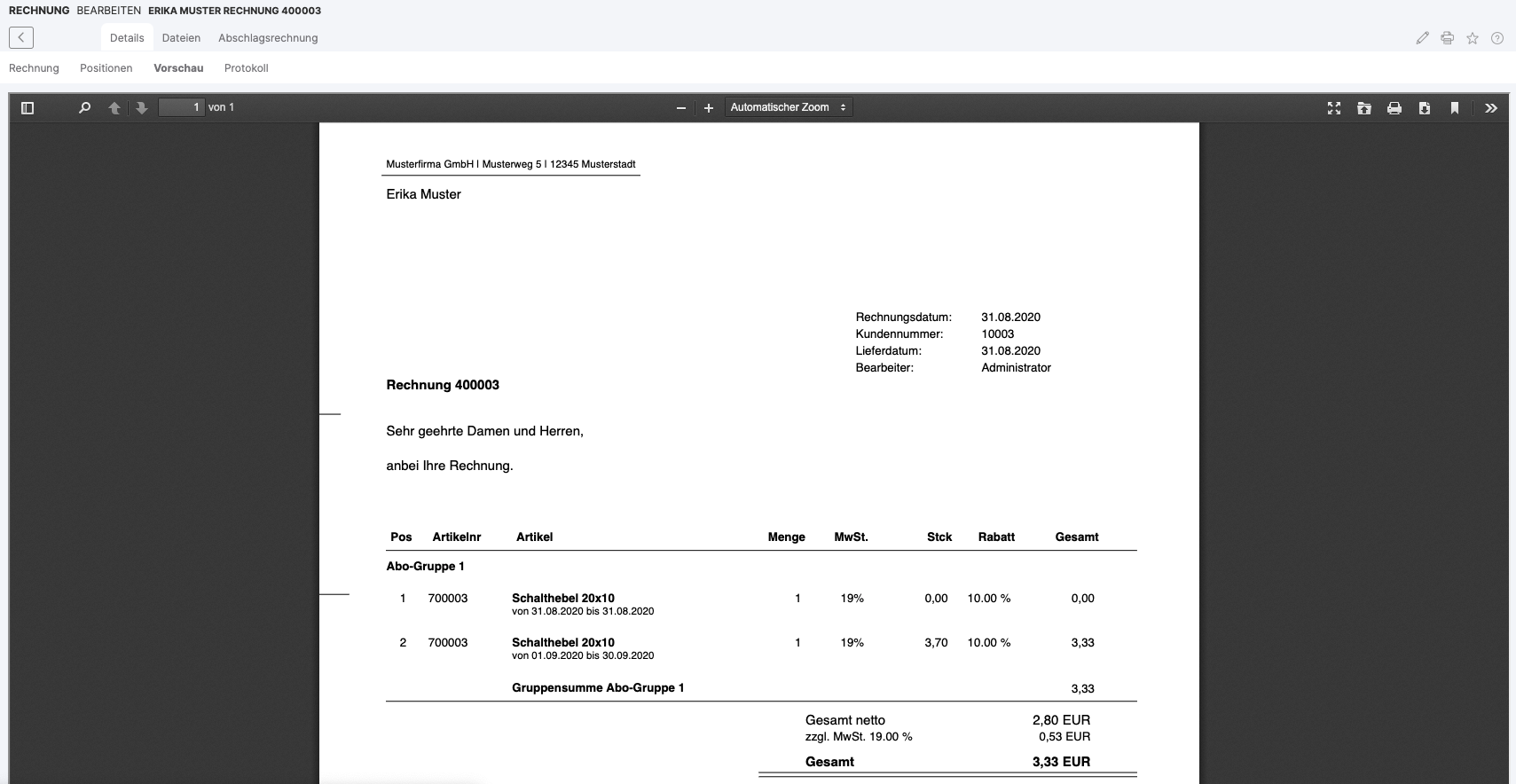This screenshot has height=784, width=1516.
Task: Zoom out with the minus button
Action: click(x=681, y=108)
